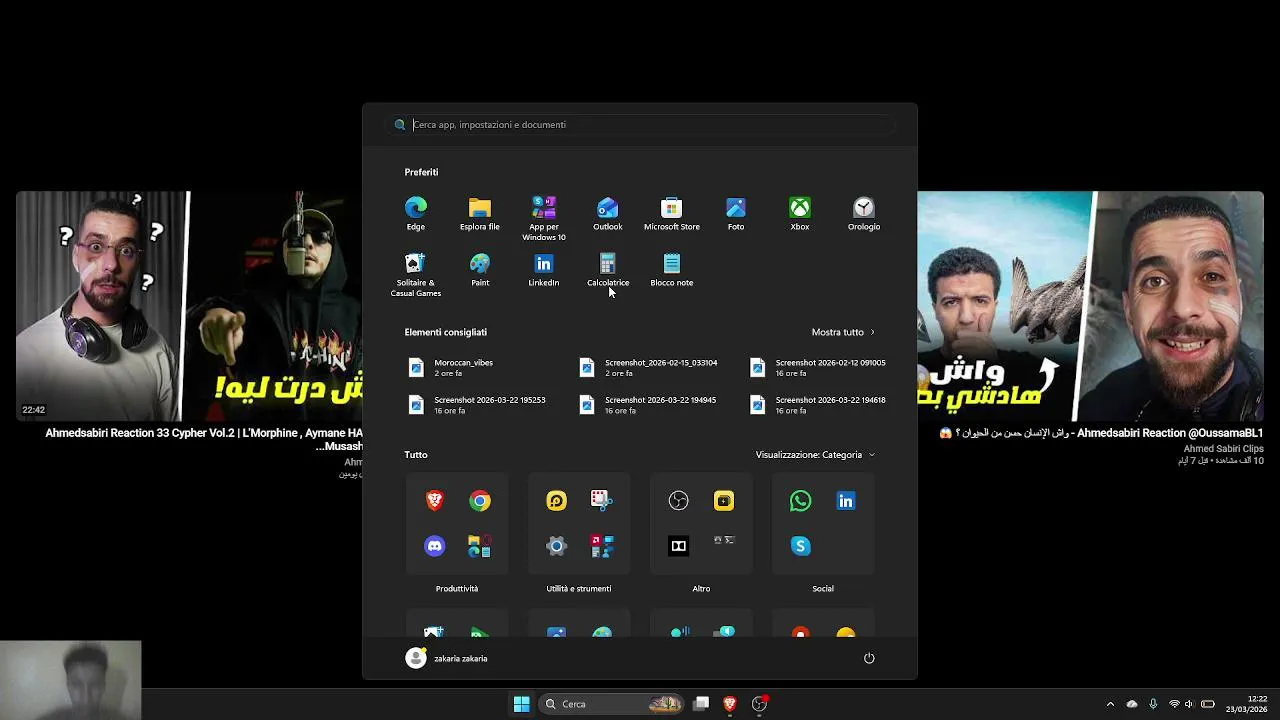The height and width of the screenshot is (720, 1280).
Task: Open 33 Cypher Vol.2 video thumbnail
Action: [x=189, y=306]
